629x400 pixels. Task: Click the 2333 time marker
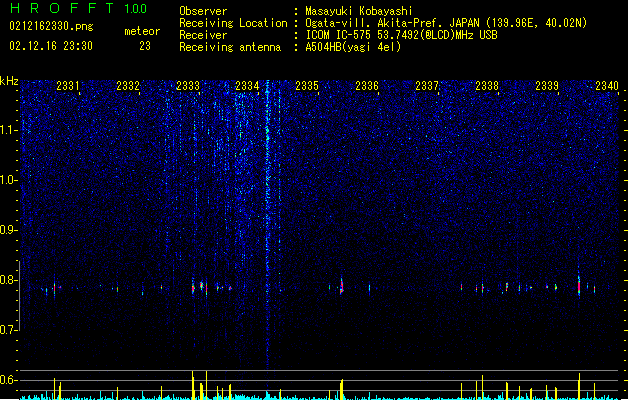(188, 85)
